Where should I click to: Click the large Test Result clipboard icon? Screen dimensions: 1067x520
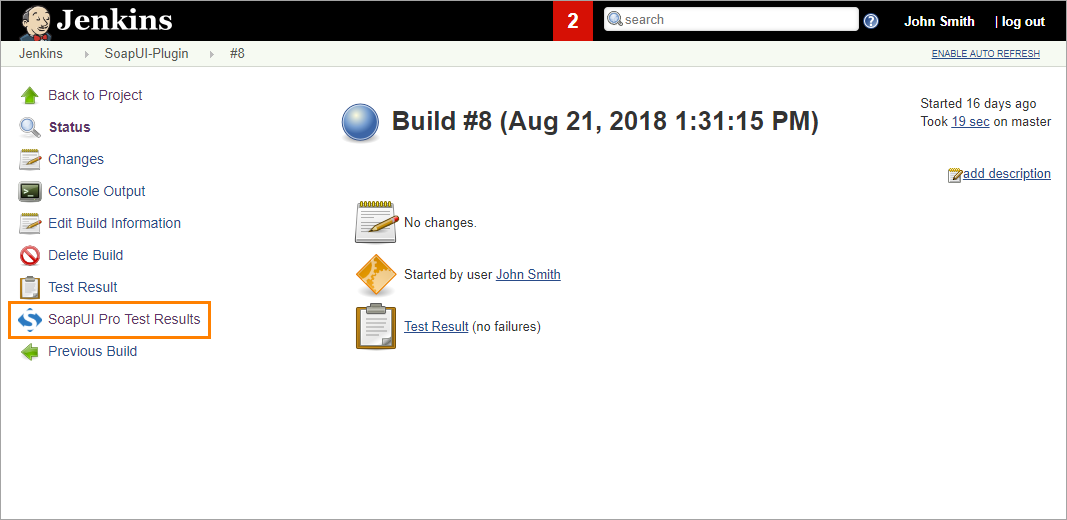pyautogui.click(x=376, y=327)
